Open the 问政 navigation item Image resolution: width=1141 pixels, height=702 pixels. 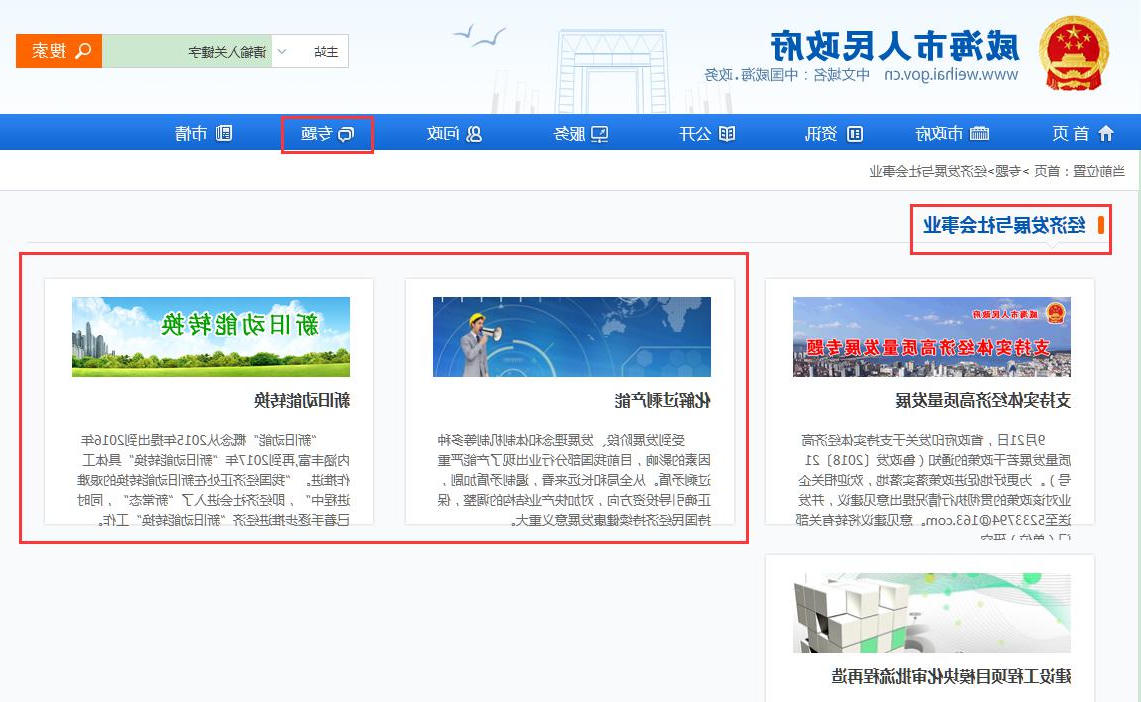pyautogui.click(x=455, y=134)
